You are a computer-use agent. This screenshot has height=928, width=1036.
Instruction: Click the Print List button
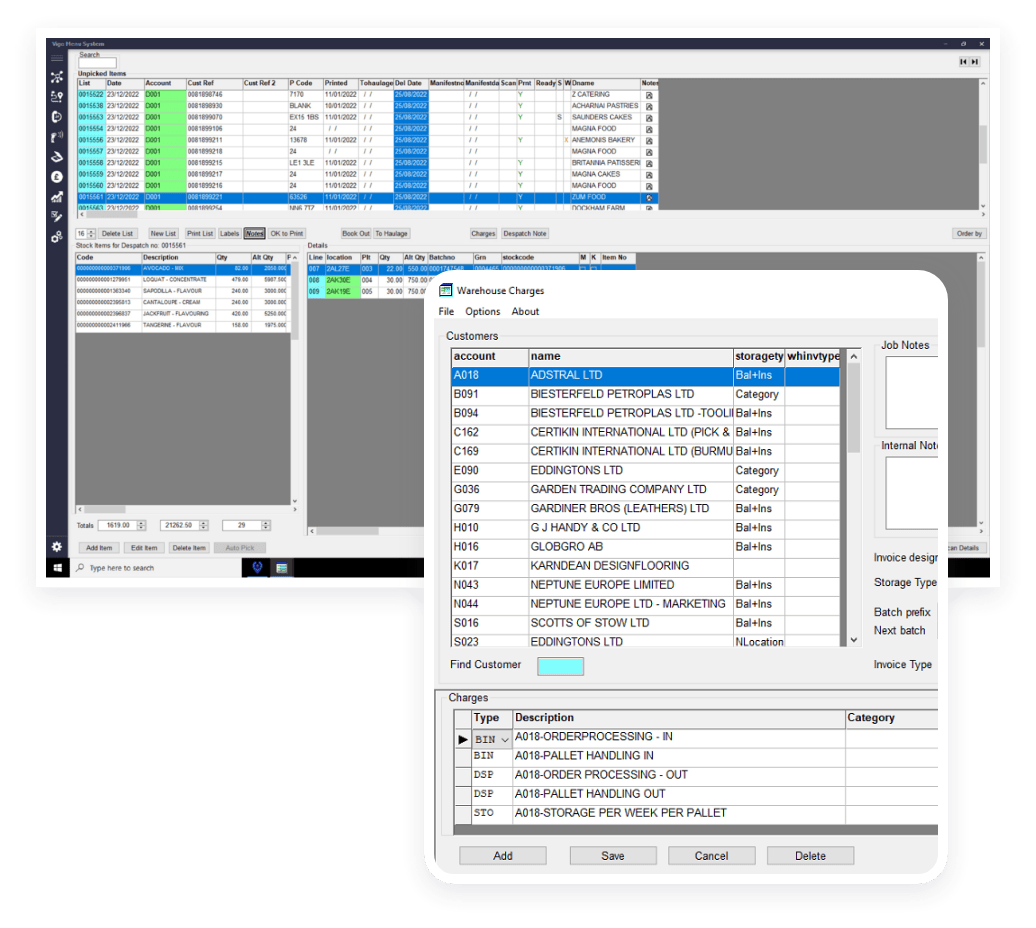[200, 234]
